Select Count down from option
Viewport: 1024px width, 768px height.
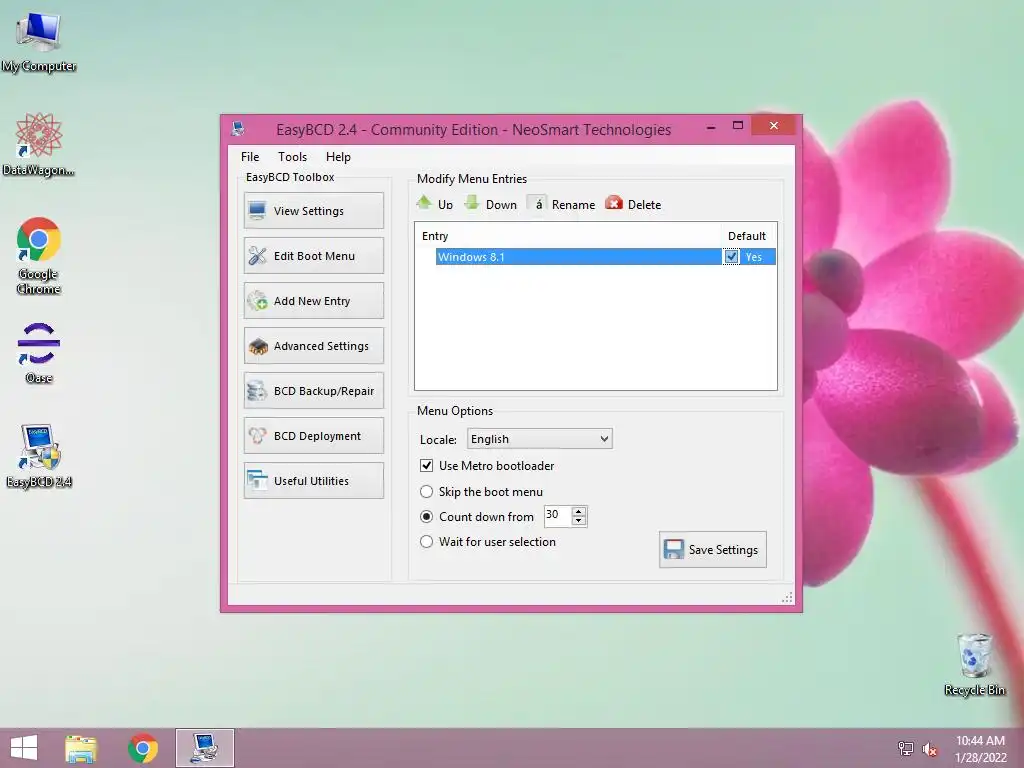426,517
